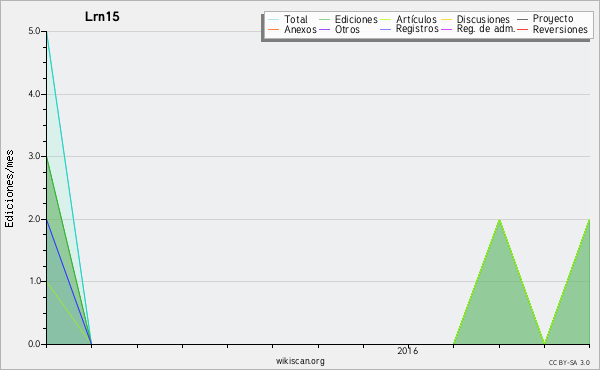Screen dimensions: 600x370
Task: Click the Ediciones/mes y-axis label
Action: (x=9, y=189)
